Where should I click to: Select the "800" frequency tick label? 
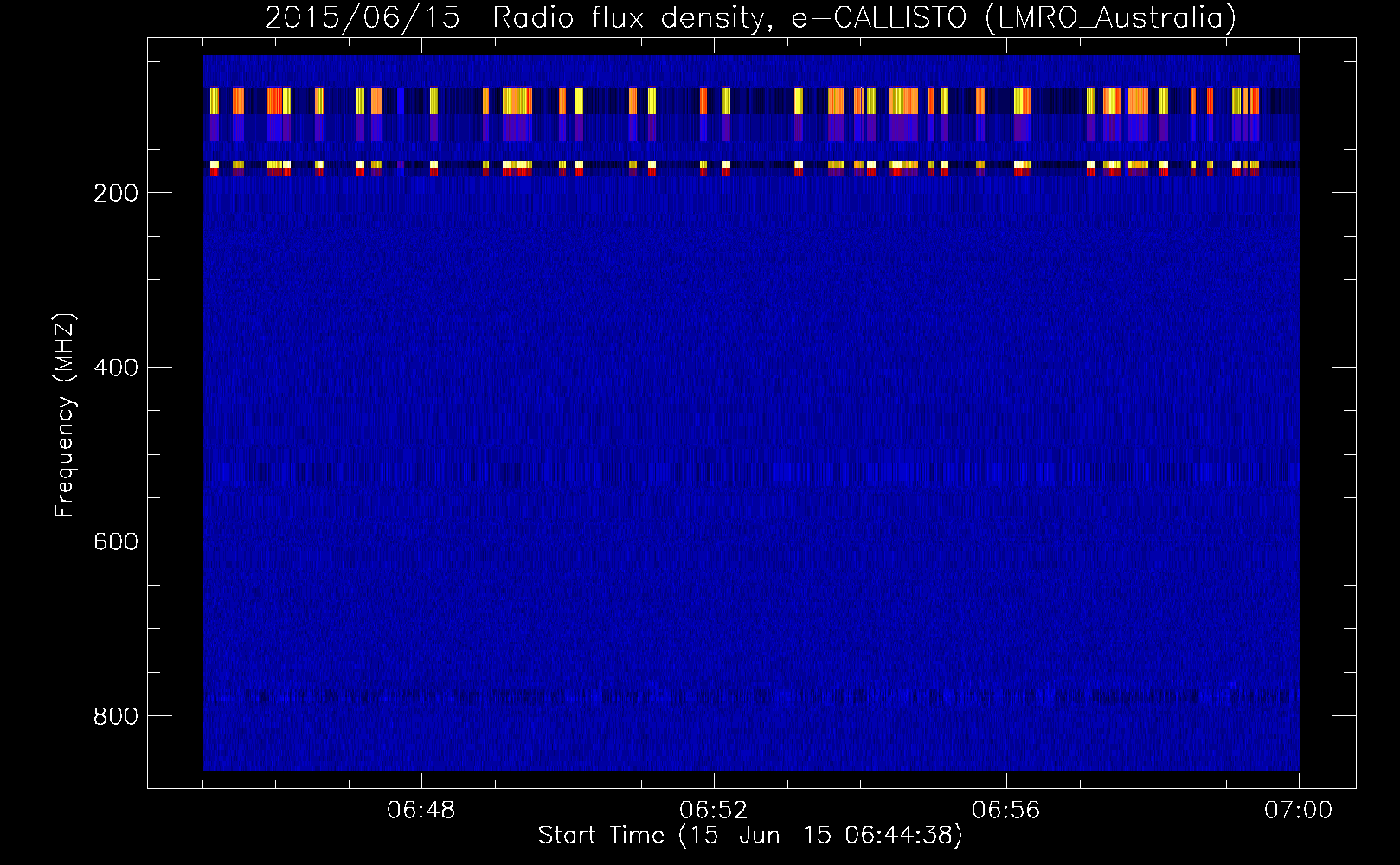click(x=116, y=716)
